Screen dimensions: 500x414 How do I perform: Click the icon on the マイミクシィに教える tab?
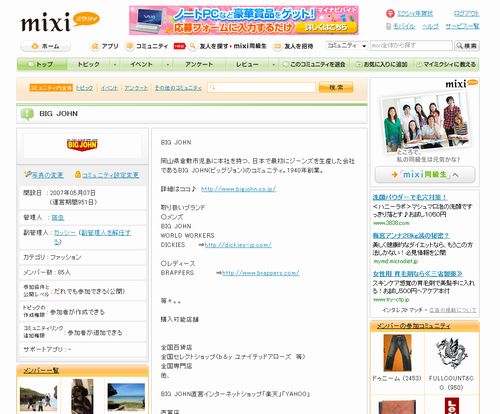pyautogui.click(x=419, y=64)
